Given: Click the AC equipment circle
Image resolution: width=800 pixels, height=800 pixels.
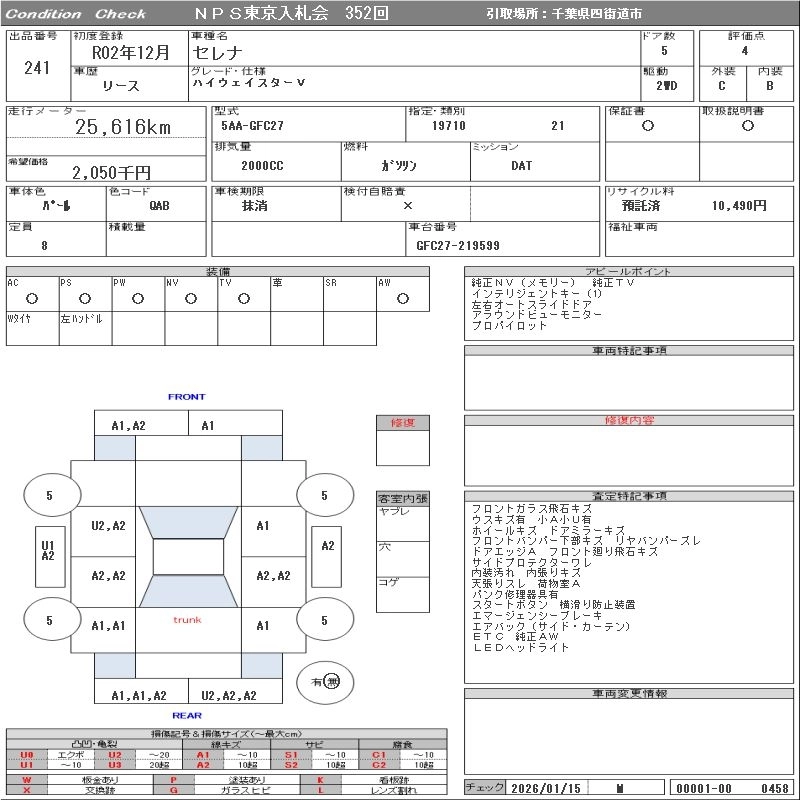Looking at the screenshot, I should tap(32, 298).
